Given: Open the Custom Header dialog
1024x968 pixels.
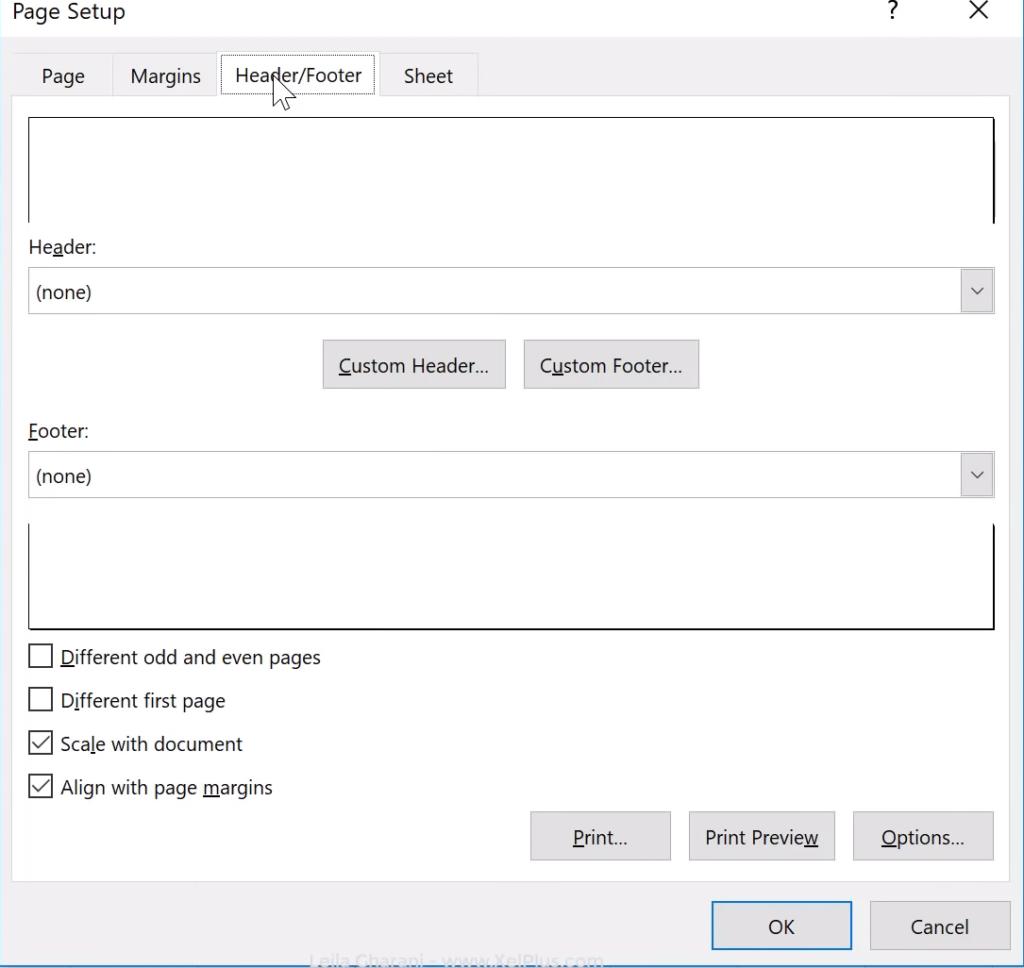Looking at the screenshot, I should tap(413, 364).
